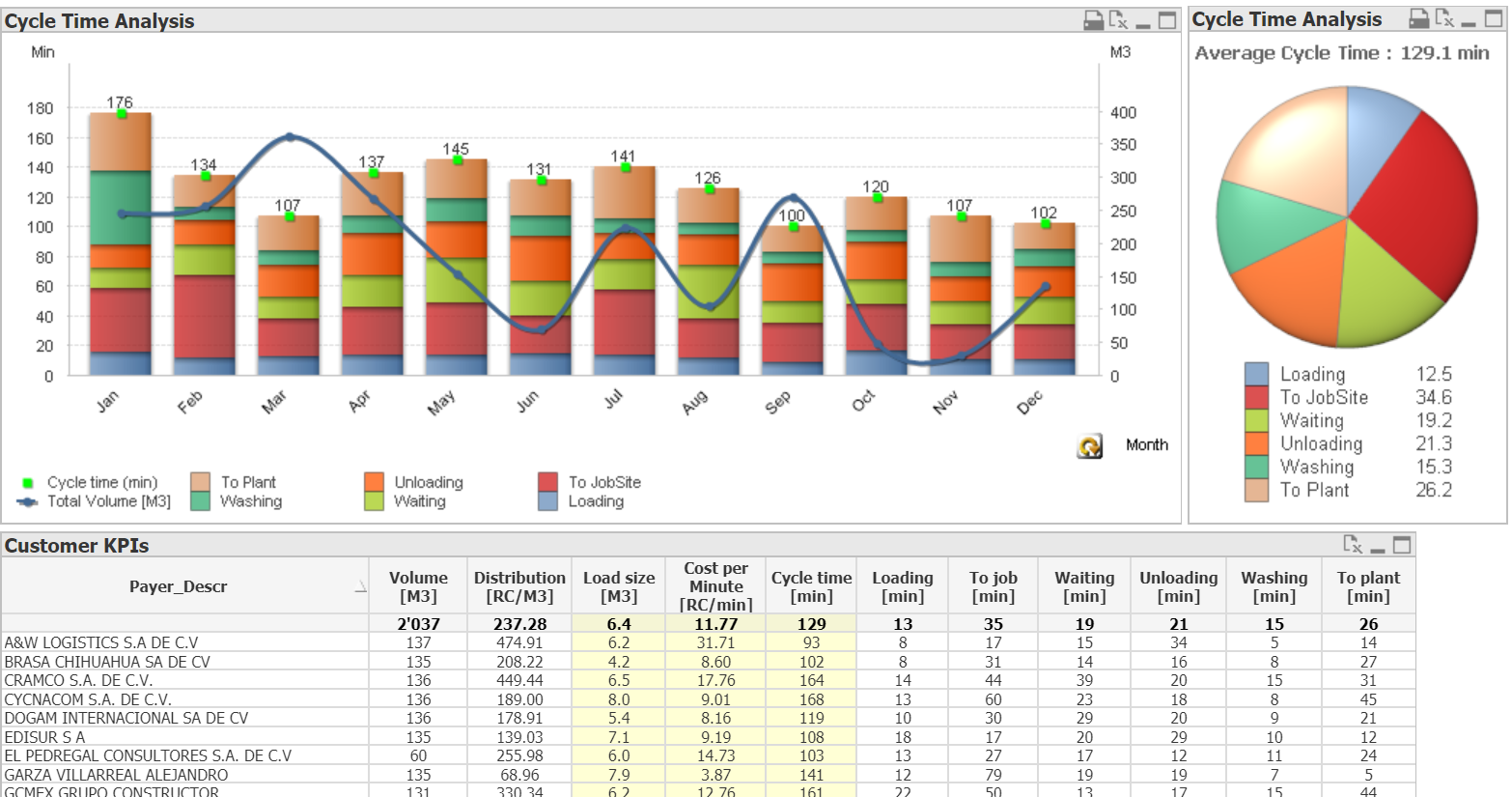
Task: Select customer GARZA VILLARREAL ALEJANDRO
Action: 184,775
